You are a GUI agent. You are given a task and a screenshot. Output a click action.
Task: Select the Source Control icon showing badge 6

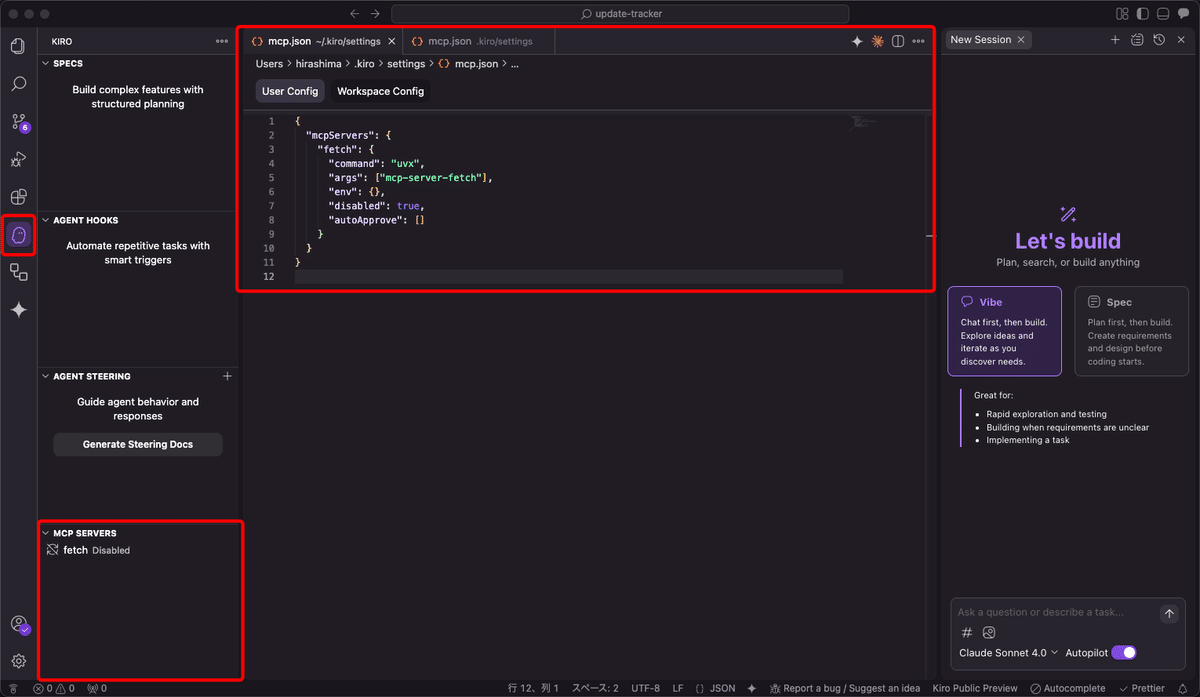[x=18, y=122]
